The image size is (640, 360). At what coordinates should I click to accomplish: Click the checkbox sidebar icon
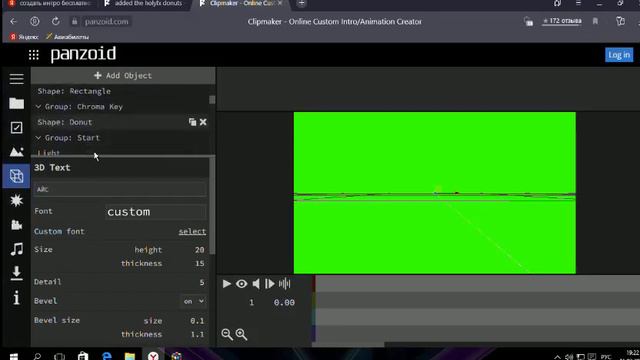click(x=16, y=128)
